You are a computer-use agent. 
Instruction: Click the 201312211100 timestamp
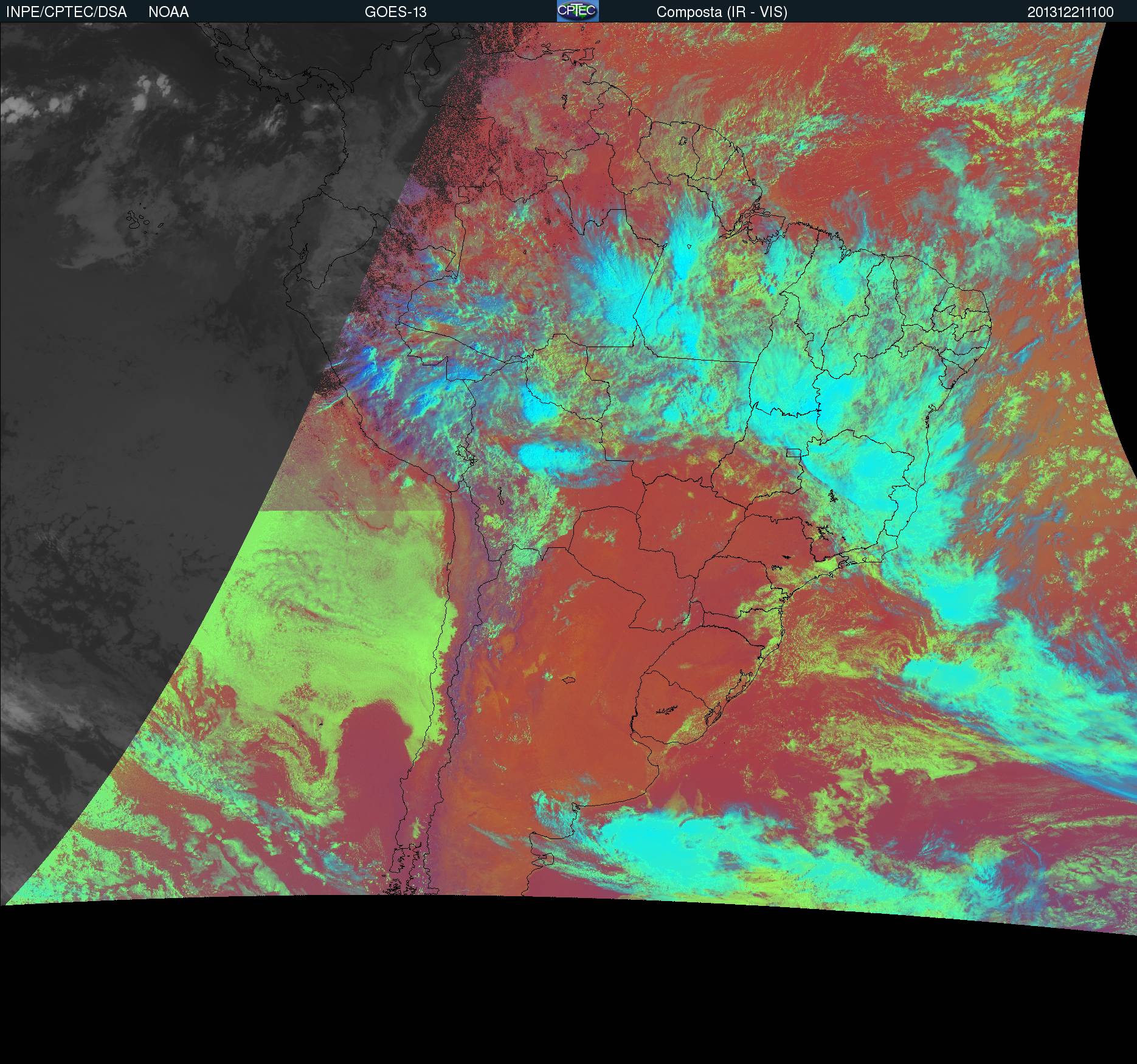[x=1071, y=12]
